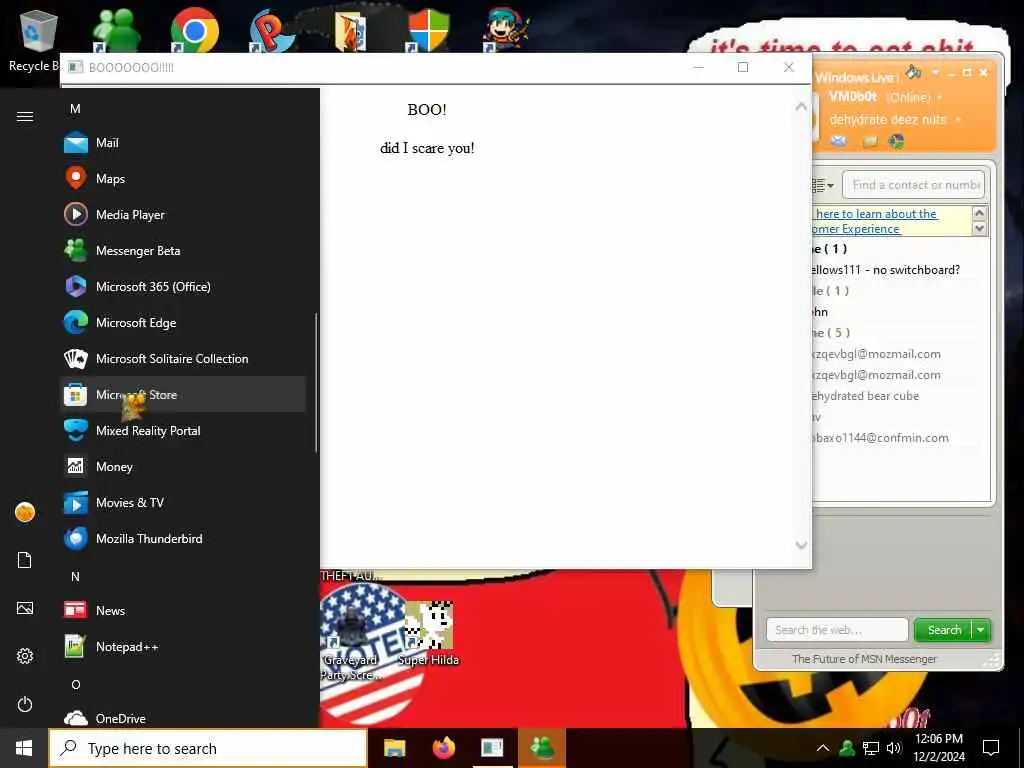1024x768 pixels.
Task: Open the personal message dropdown arrow
Action: tap(958, 120)
